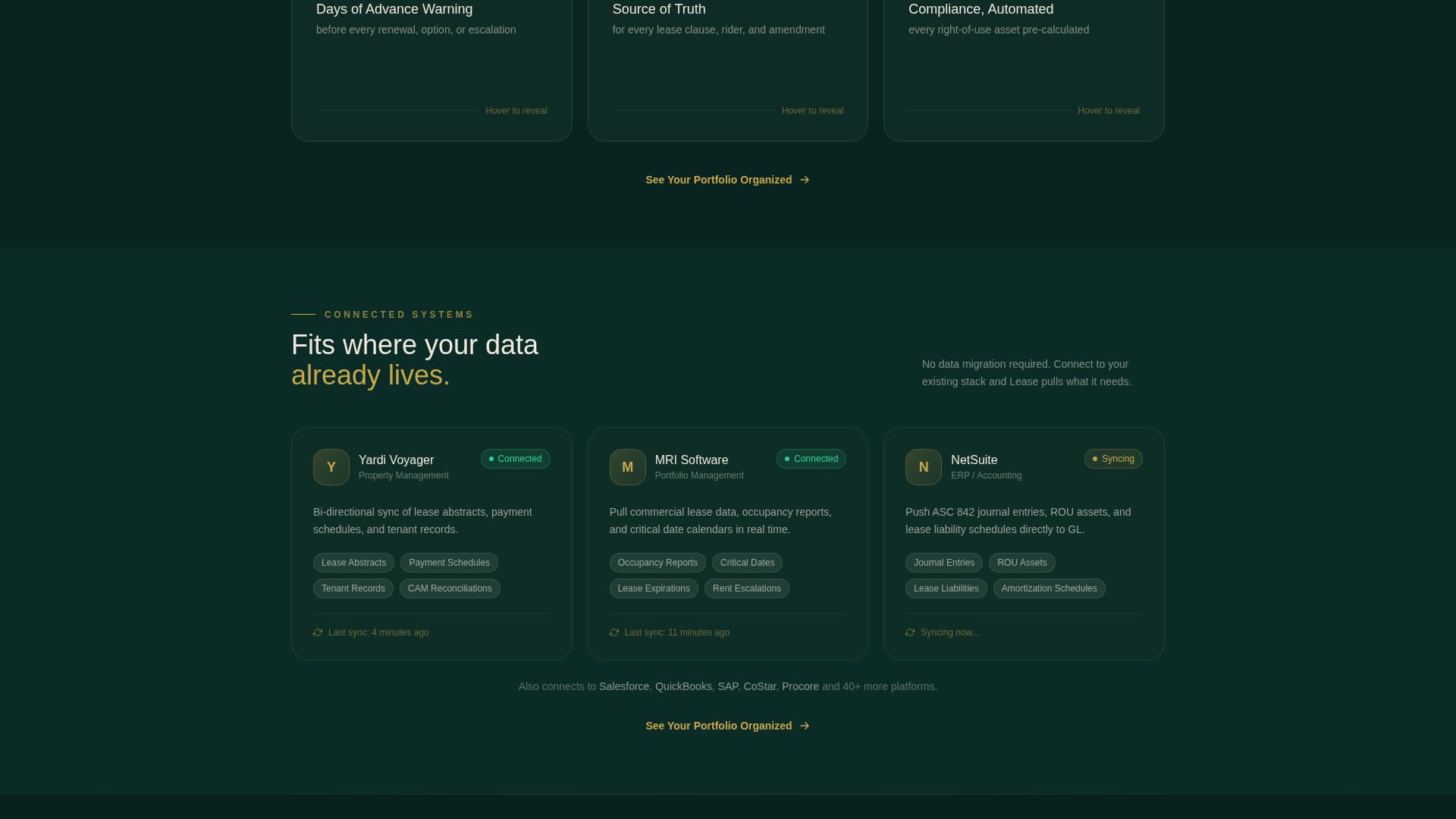
Task: Click the Fits where your data heading
Action: (415, 345)
